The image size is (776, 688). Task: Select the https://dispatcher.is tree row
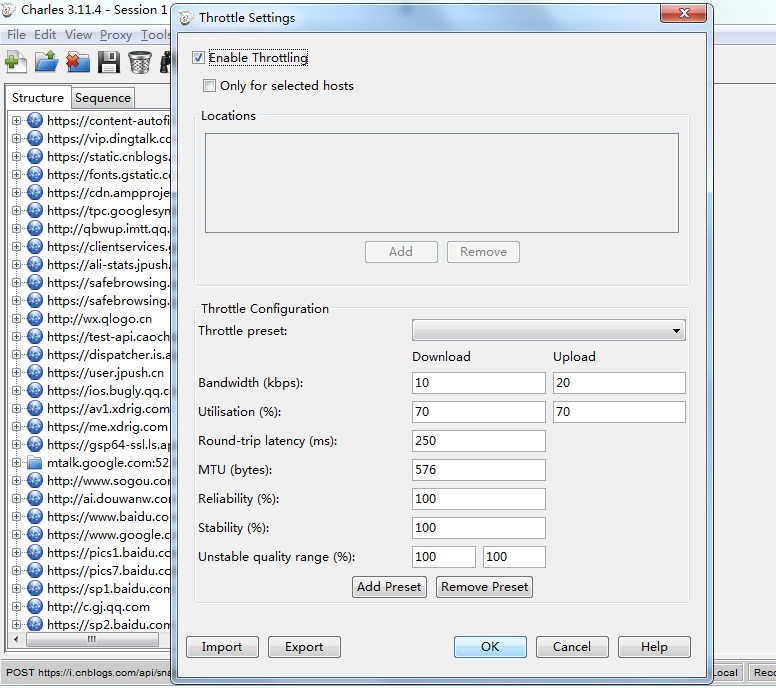[x=108, y=354]
